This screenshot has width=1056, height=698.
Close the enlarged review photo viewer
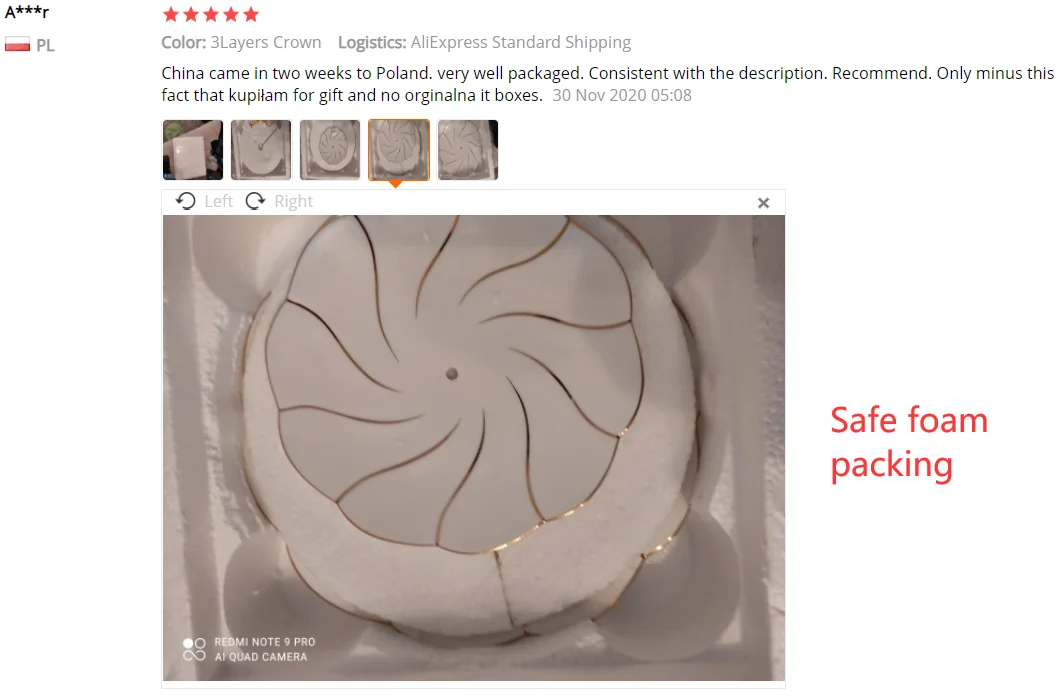pyautogui.click(x=763, y=203)
